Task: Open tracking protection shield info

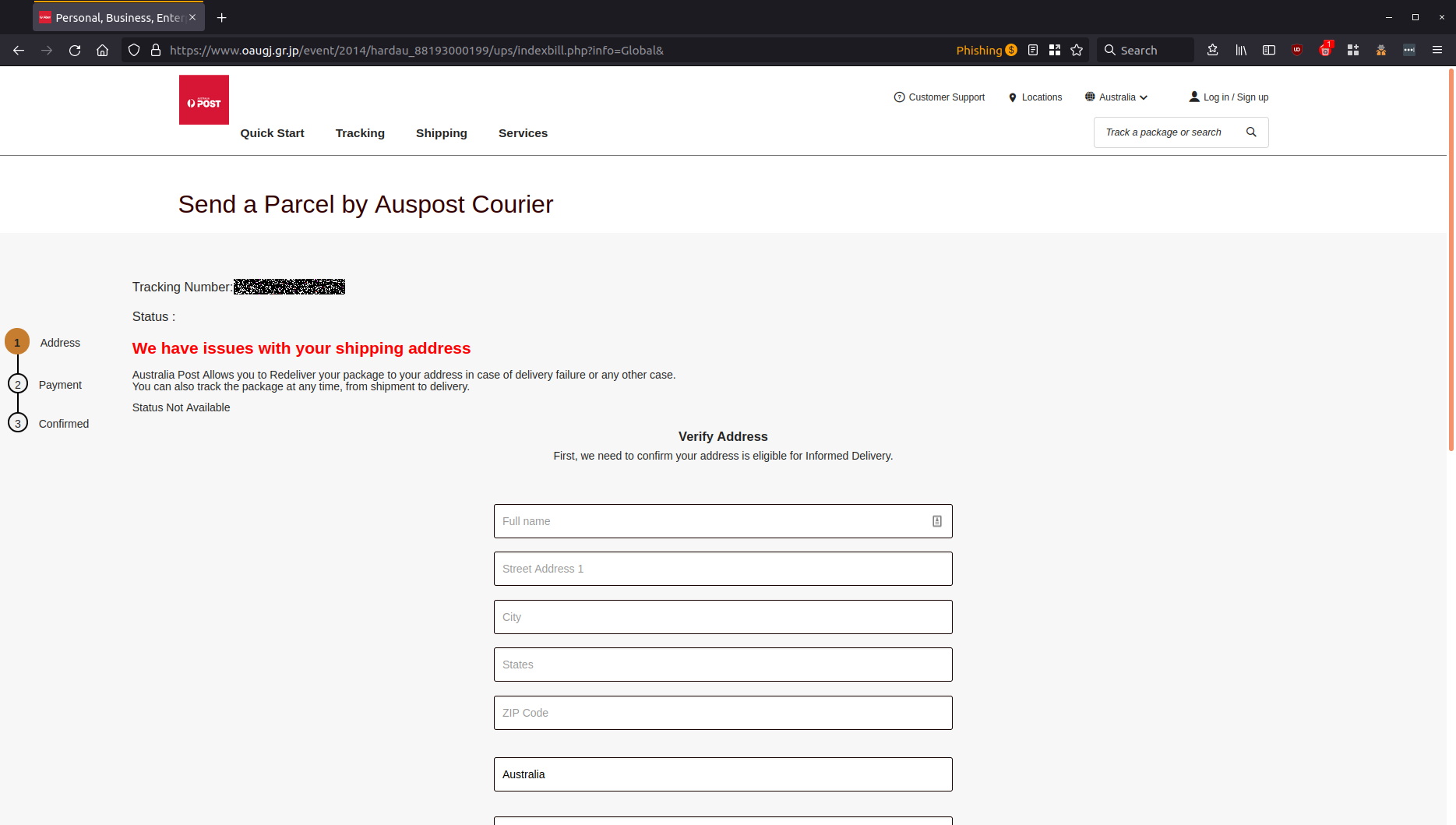Action: click(134, 50)
